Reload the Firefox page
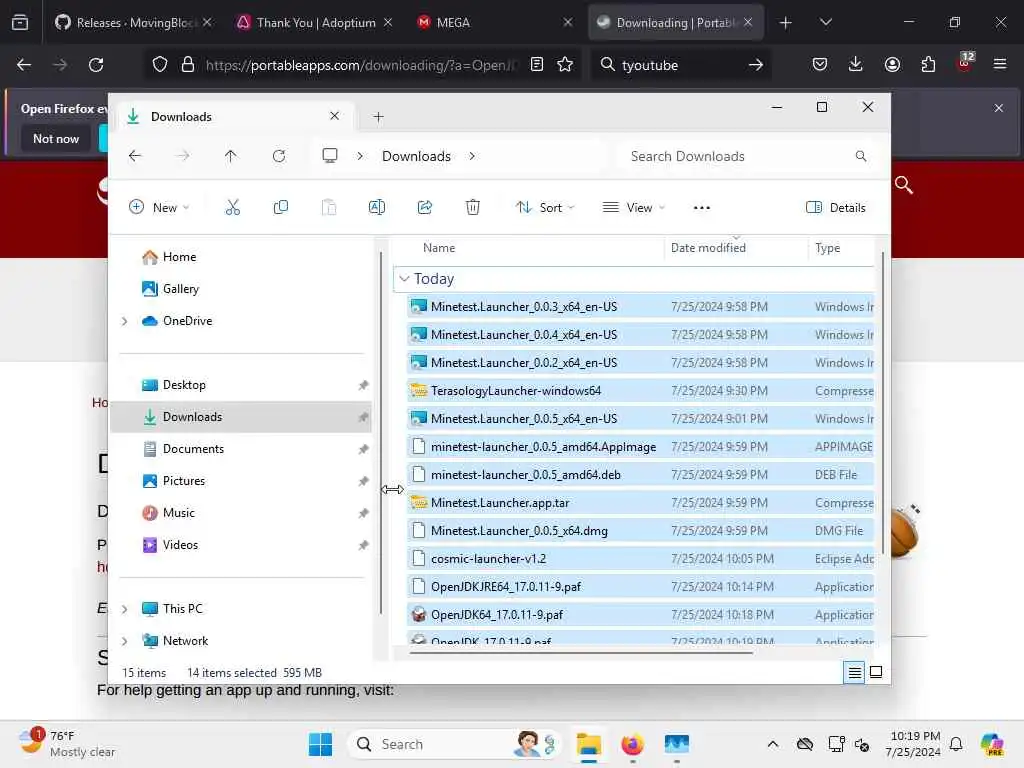 click(x=96, y=65)
